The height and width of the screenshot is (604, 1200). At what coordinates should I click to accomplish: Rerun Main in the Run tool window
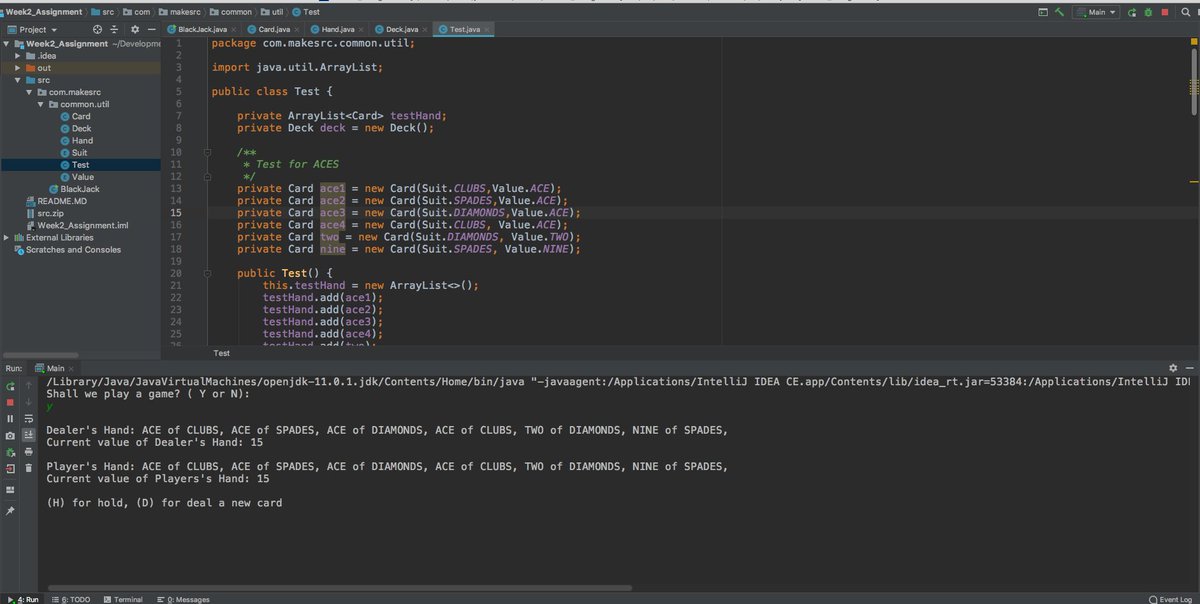tap(10, 386)
